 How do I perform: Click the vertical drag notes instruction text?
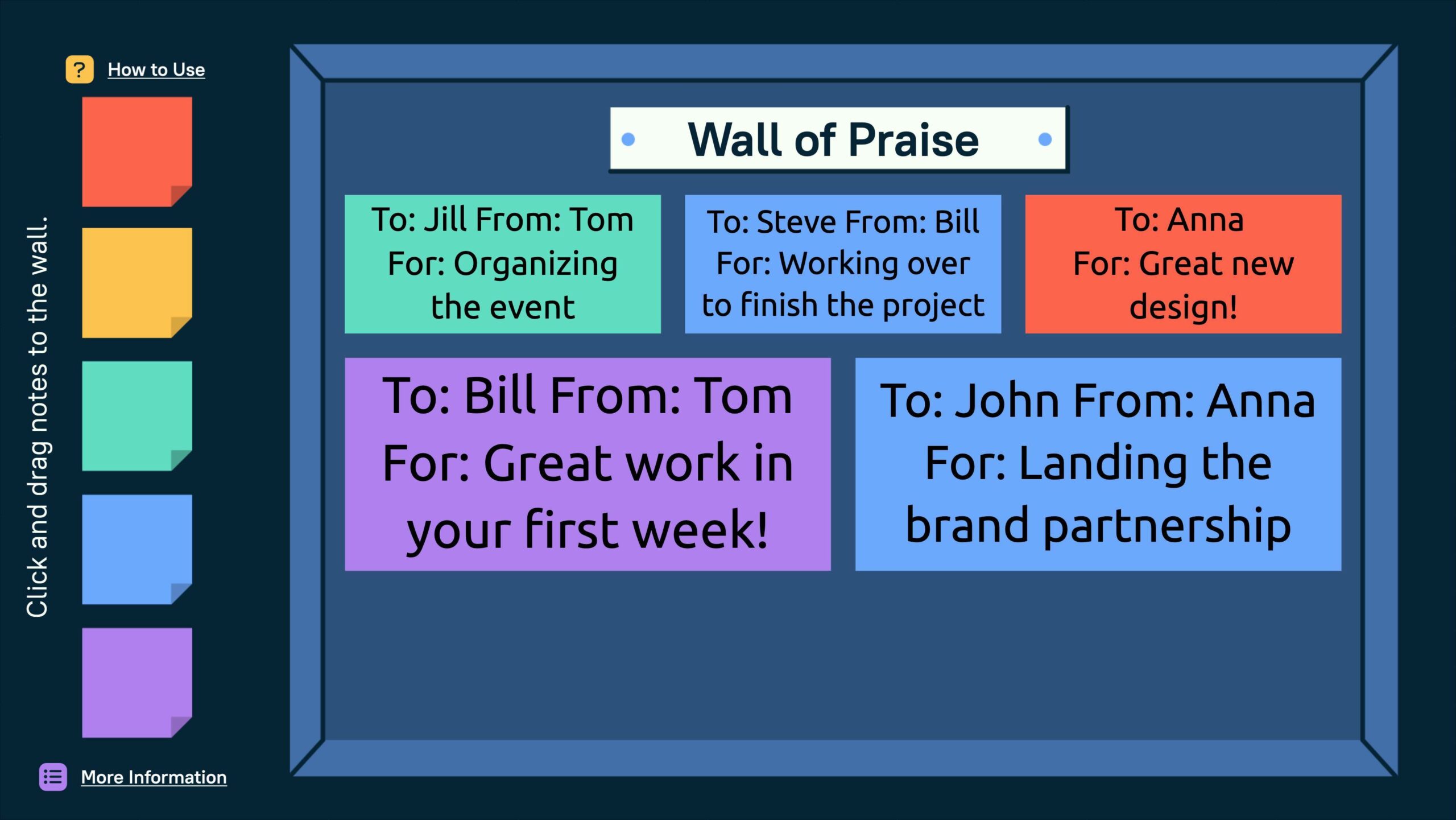point(38,417)
